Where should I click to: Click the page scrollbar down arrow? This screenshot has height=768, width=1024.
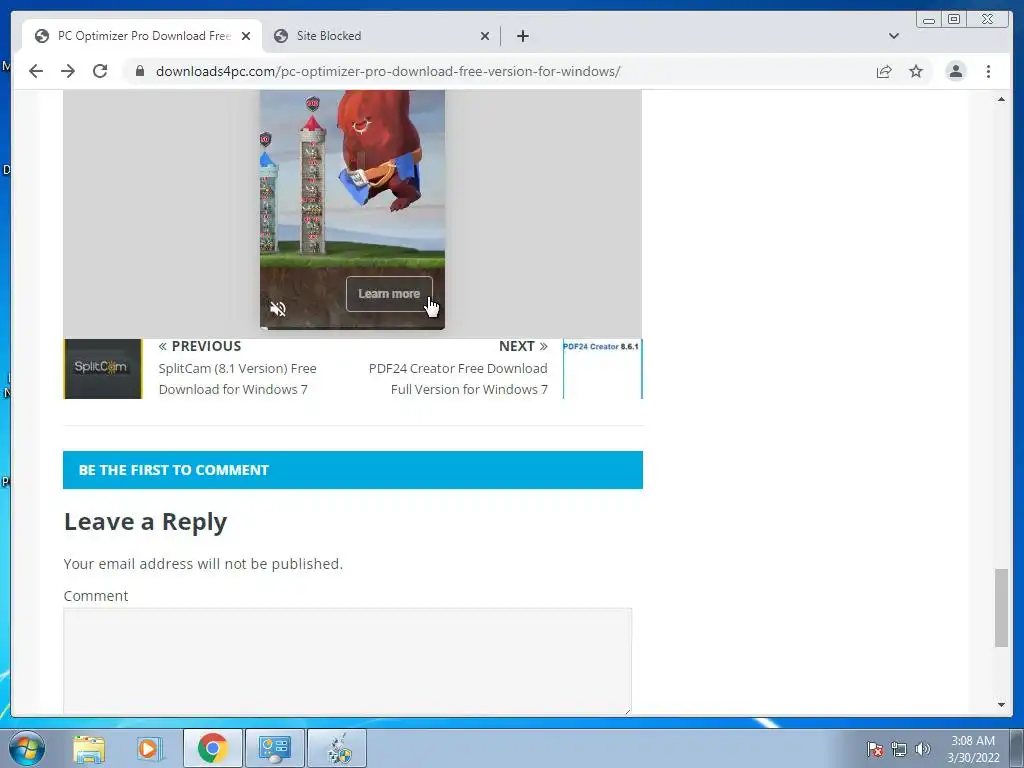pos(1001,705)
